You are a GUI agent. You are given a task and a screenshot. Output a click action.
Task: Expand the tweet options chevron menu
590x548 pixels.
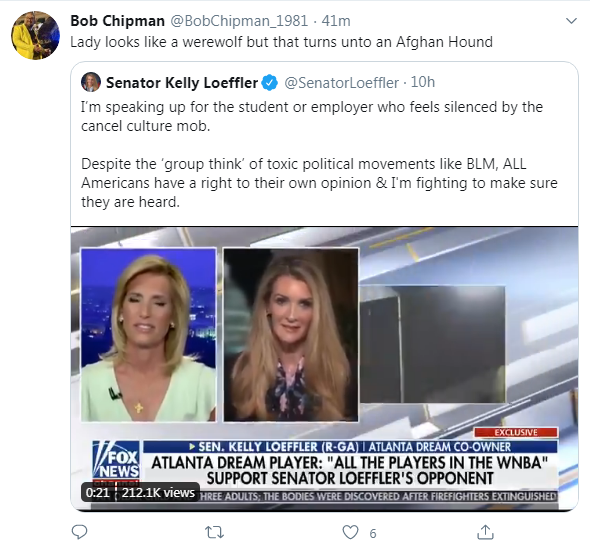pyautogui.click(x=571, y=21)
